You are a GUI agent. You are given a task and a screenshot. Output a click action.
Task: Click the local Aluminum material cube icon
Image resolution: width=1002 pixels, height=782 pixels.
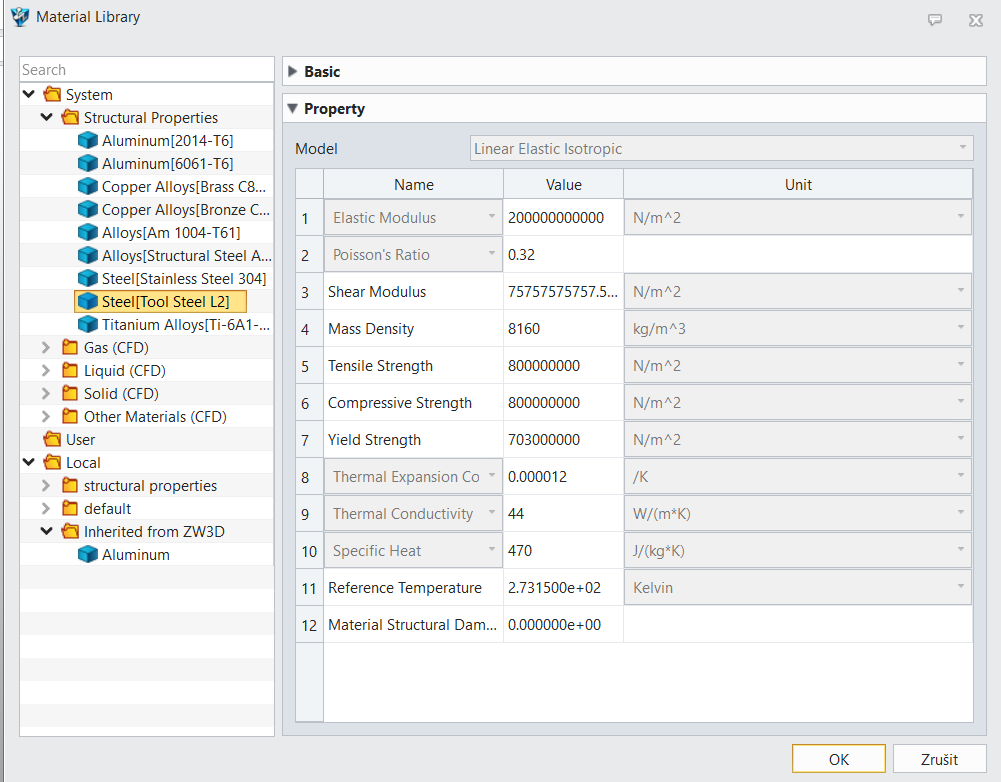coord(88,555)
